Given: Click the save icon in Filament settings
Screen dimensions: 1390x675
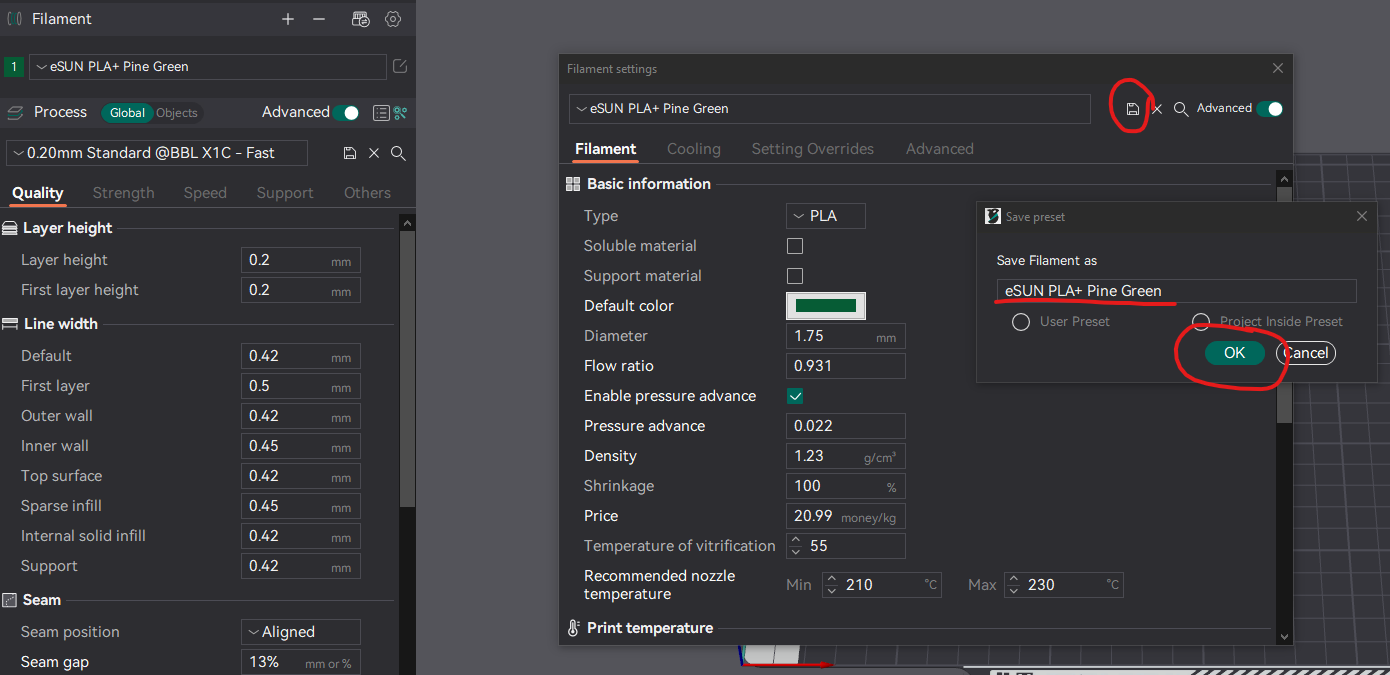Looking at the screenshot, I should [x=1133, y=109].
